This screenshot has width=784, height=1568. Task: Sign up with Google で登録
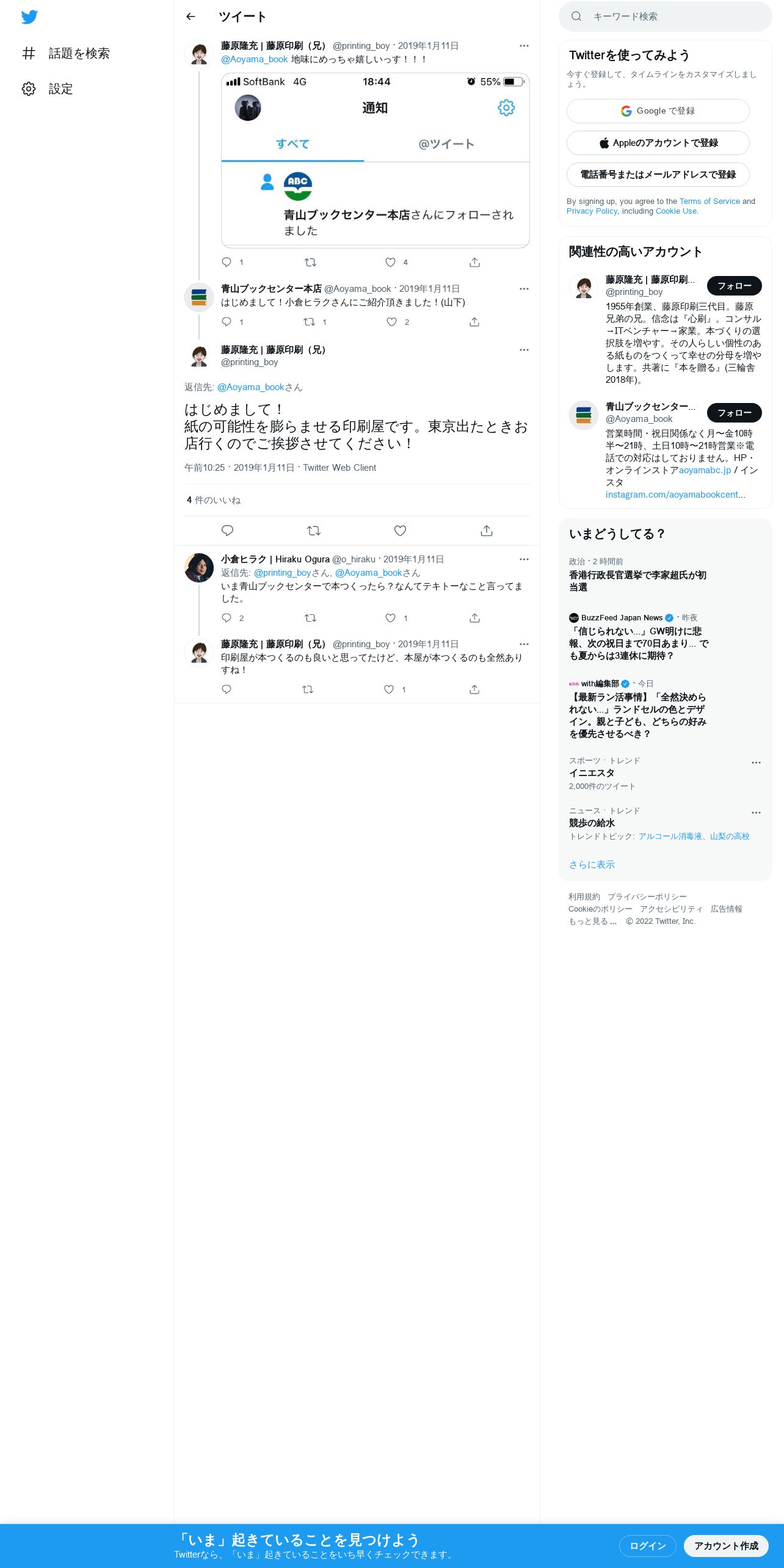(658, 111)
